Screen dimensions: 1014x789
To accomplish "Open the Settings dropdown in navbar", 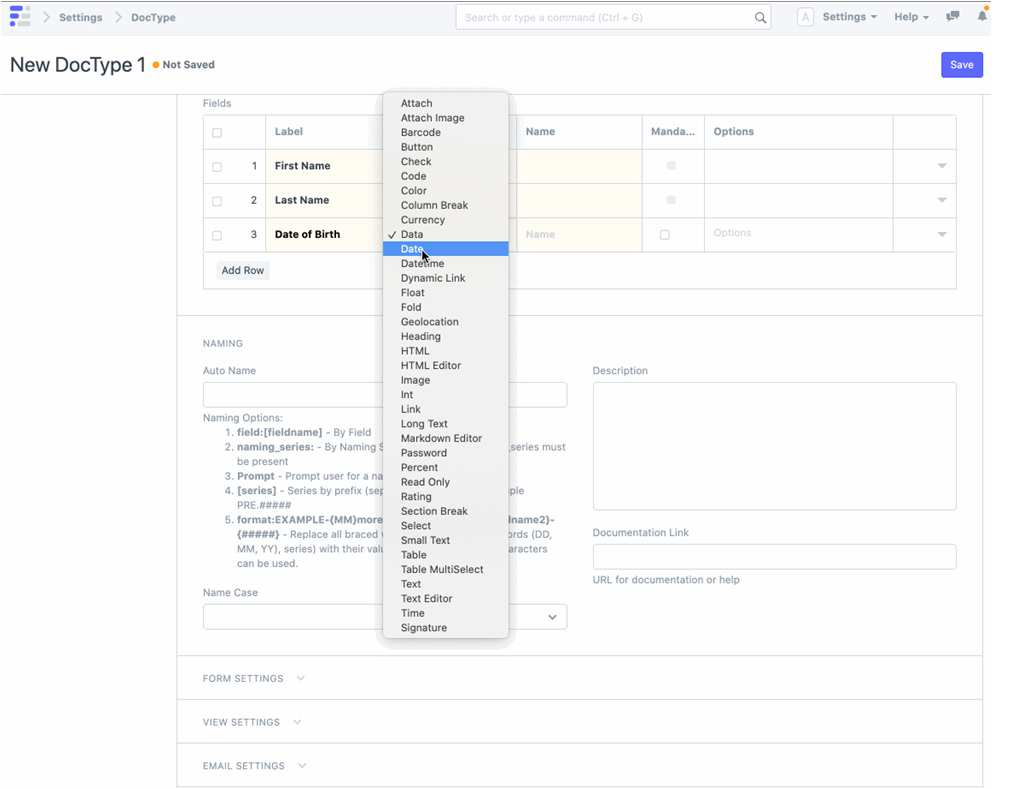I will coord(849,17).
